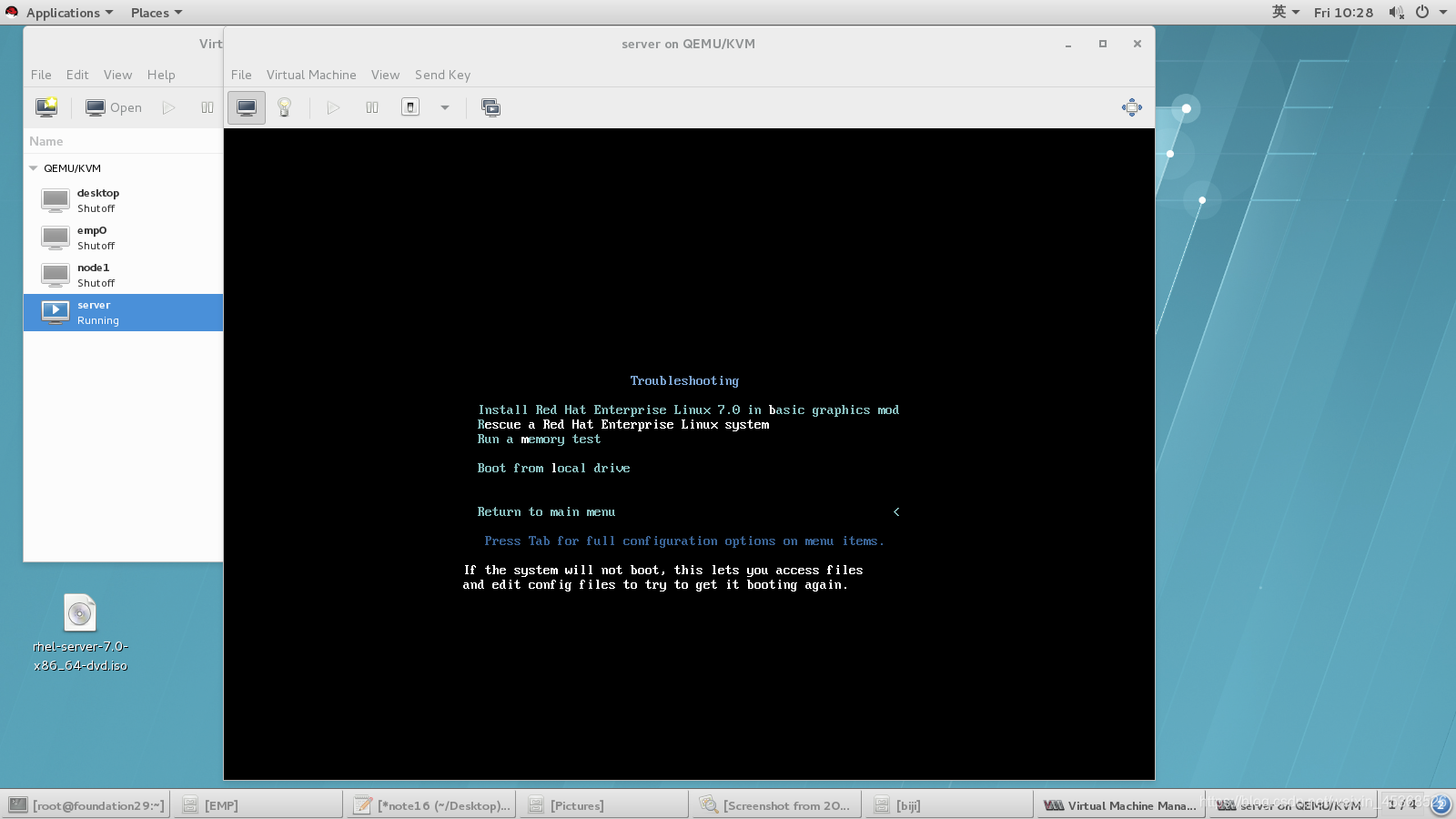Collapse the QEMU/KVM connection tree
This screenshot has height=819, width=1456.
(34, 168)
